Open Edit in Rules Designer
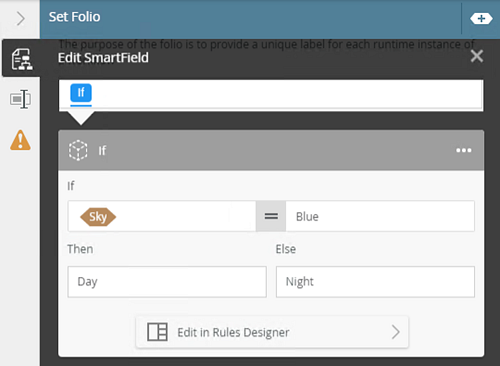Screen dimensions: 500x366 [x=272, y=332]
